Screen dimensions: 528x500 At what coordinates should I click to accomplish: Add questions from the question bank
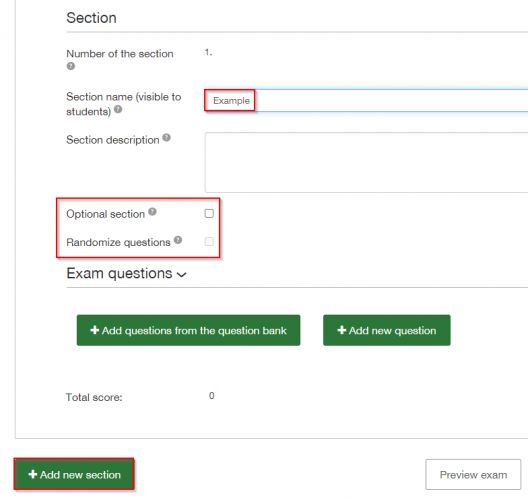189,330
